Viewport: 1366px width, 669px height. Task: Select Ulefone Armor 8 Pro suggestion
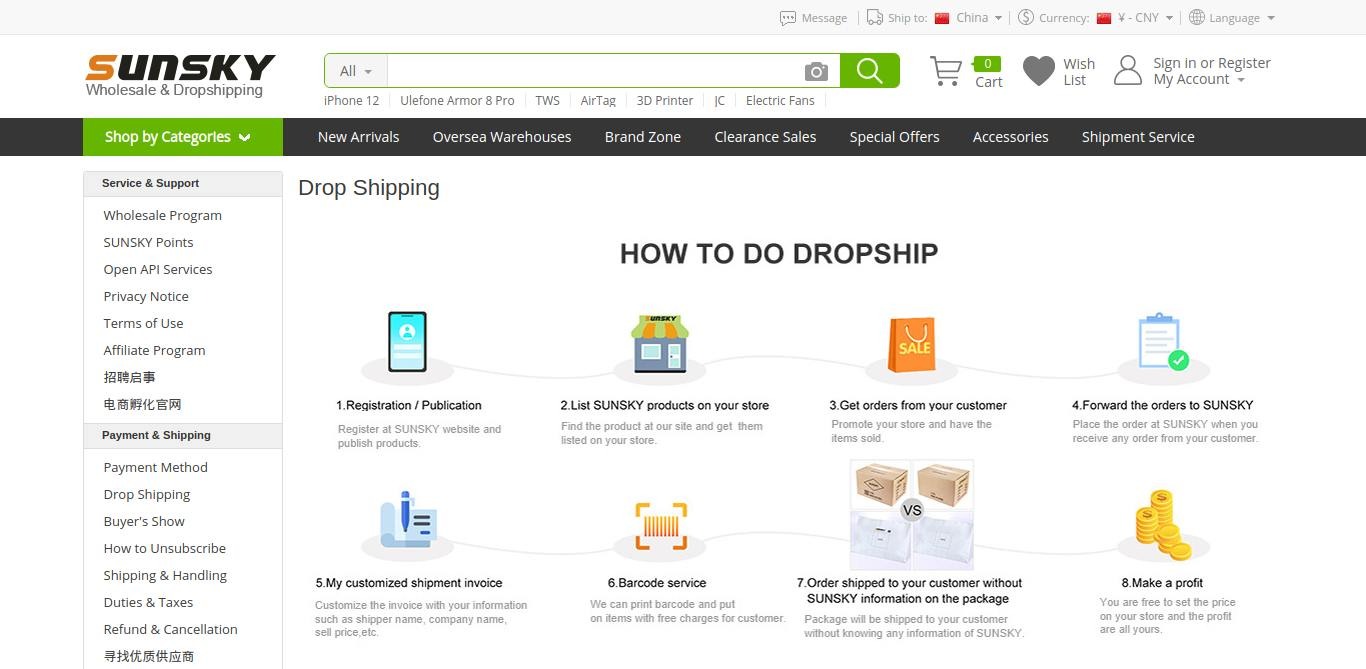coord(457,100)
